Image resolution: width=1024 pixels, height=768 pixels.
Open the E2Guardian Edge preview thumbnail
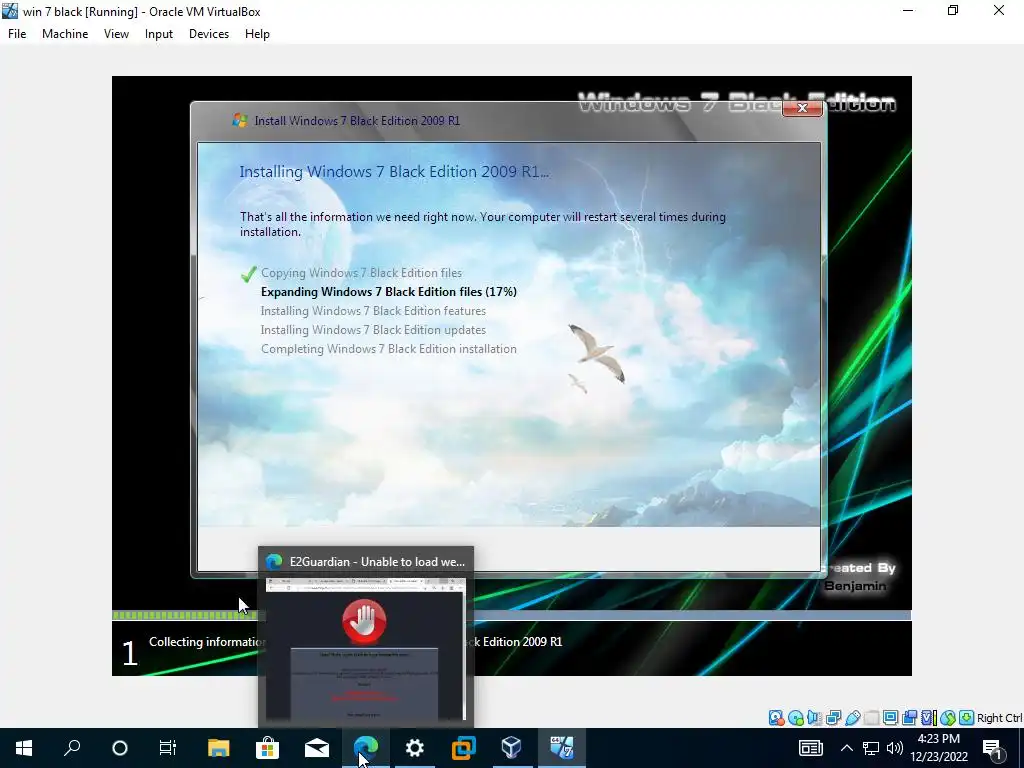pyautogui.click(x=366, y=649)
